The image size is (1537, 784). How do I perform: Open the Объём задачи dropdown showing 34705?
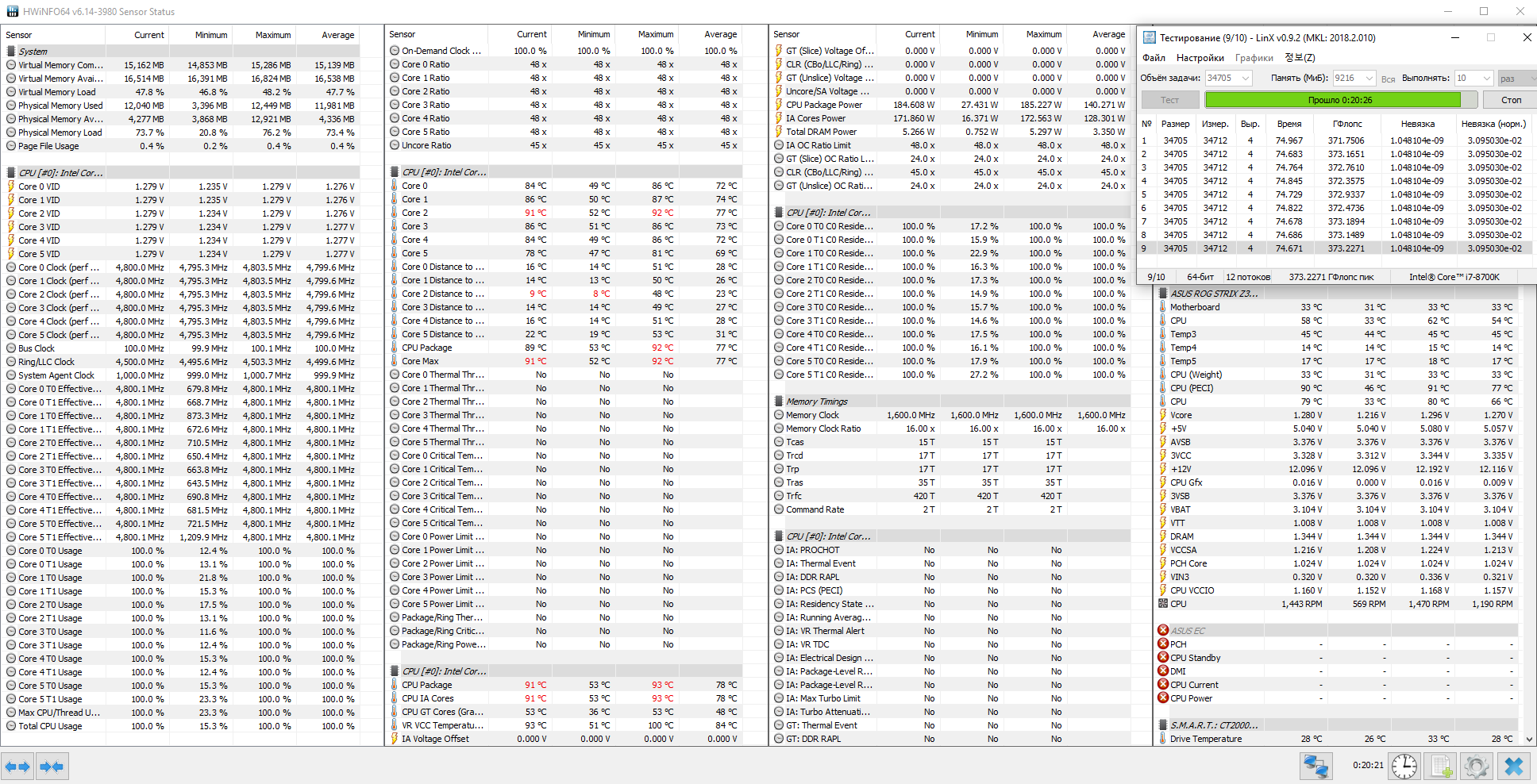coord(1228,78)
